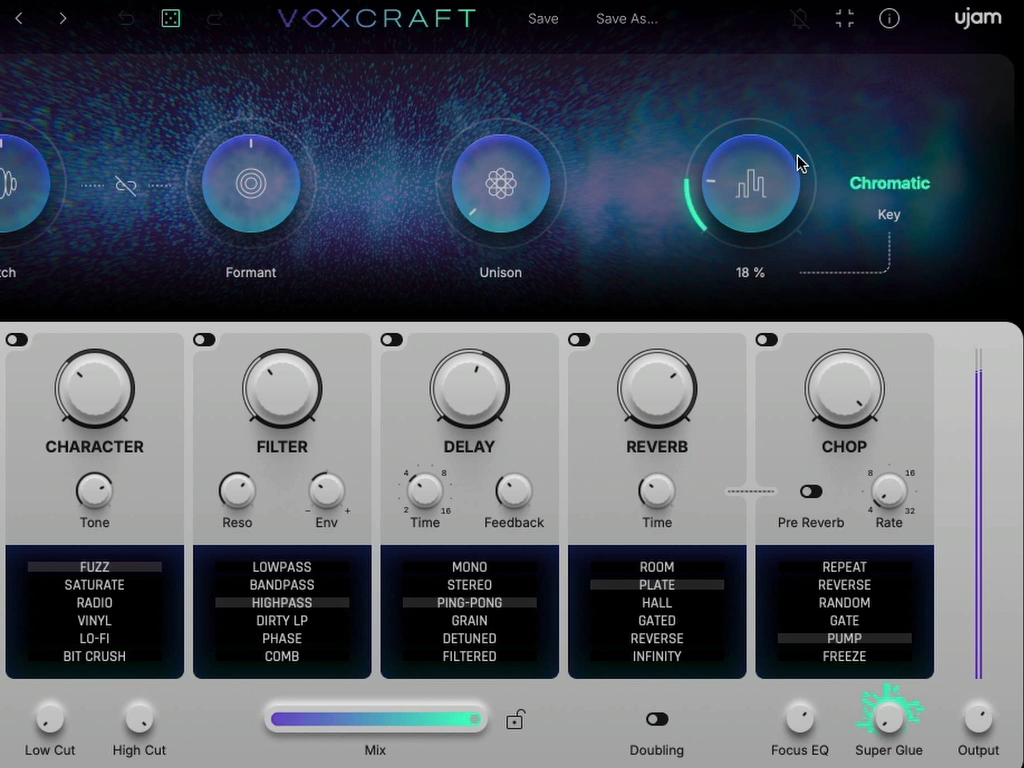Click the large Character amount knob
This screenshot has width=1024, height=768.
pos(95,389)
